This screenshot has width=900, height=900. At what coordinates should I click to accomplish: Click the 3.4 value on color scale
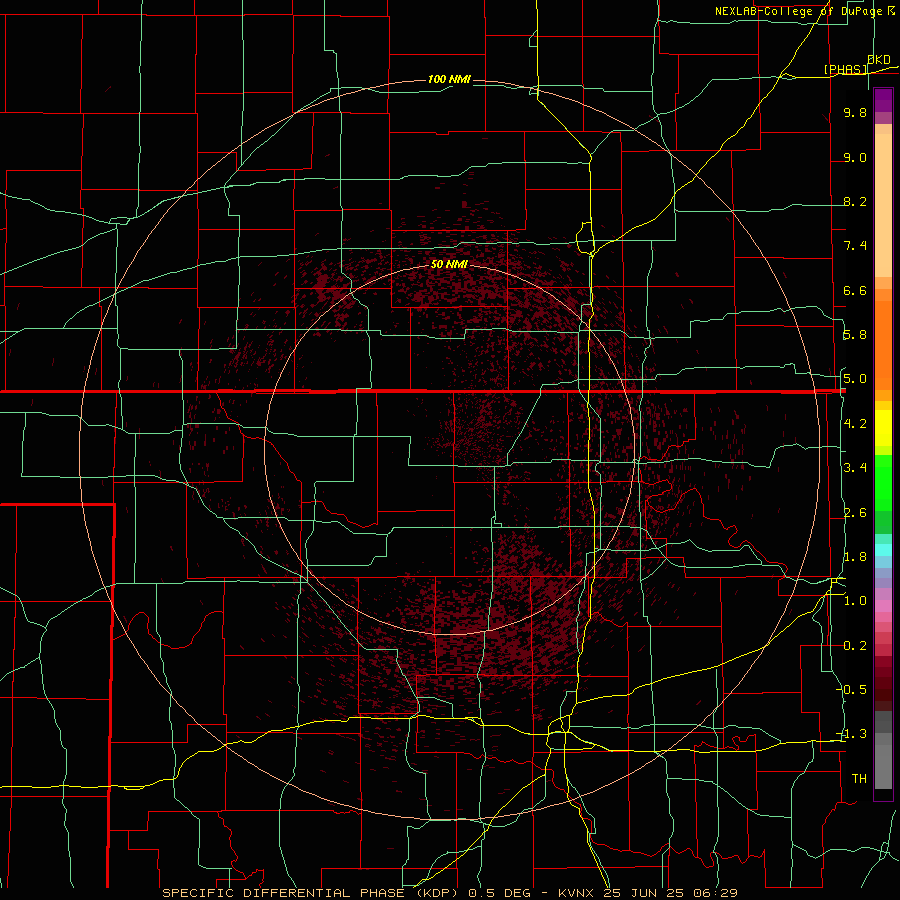pos(855,468)
